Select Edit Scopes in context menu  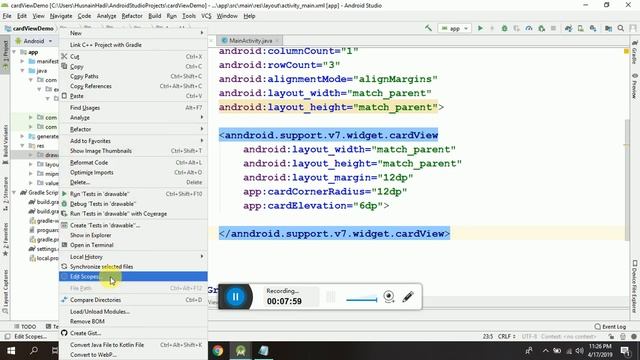coord(133,276)
